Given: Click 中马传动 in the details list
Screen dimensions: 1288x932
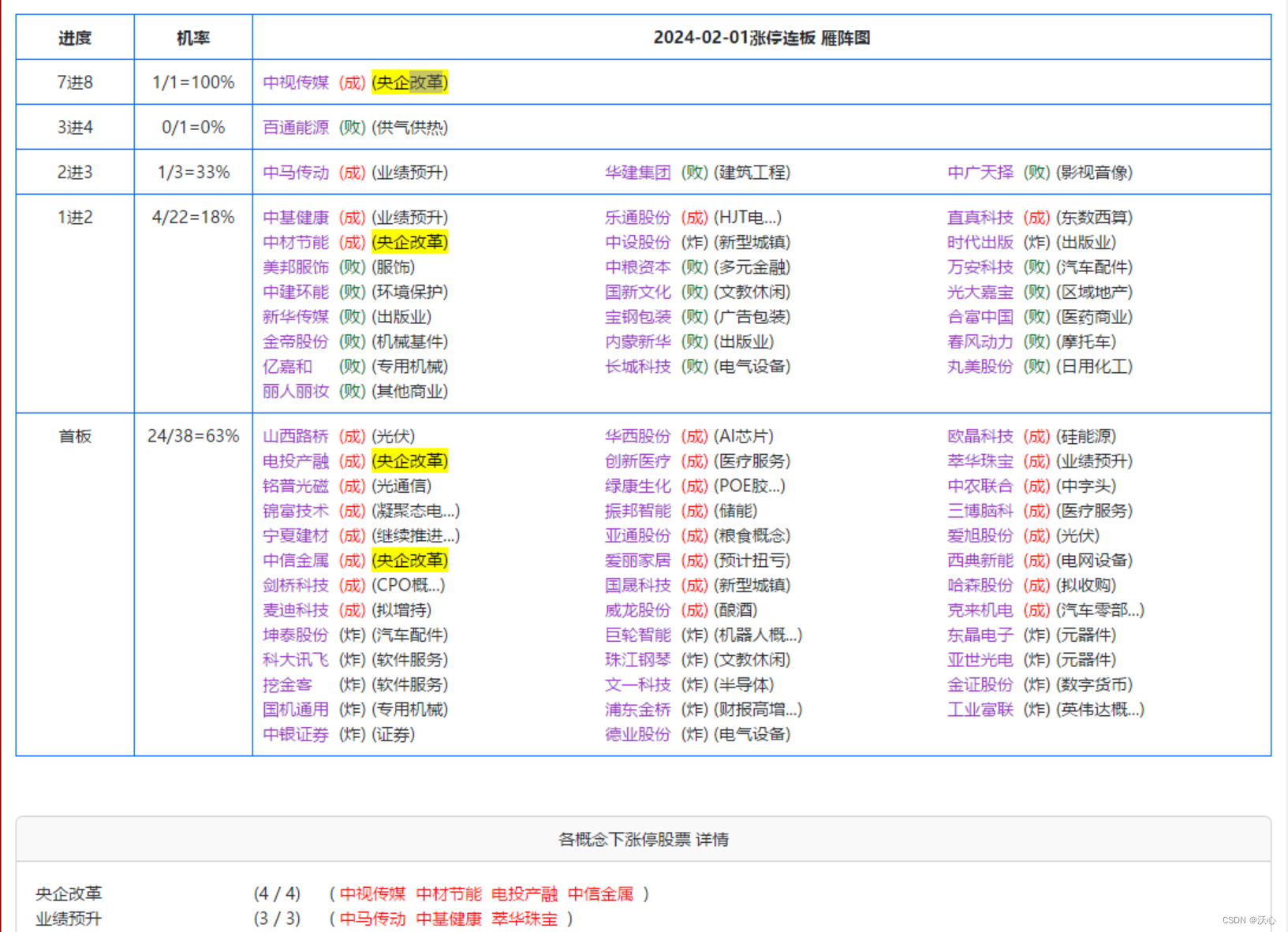Looking at the screenshot, I should tap(372, 919).
